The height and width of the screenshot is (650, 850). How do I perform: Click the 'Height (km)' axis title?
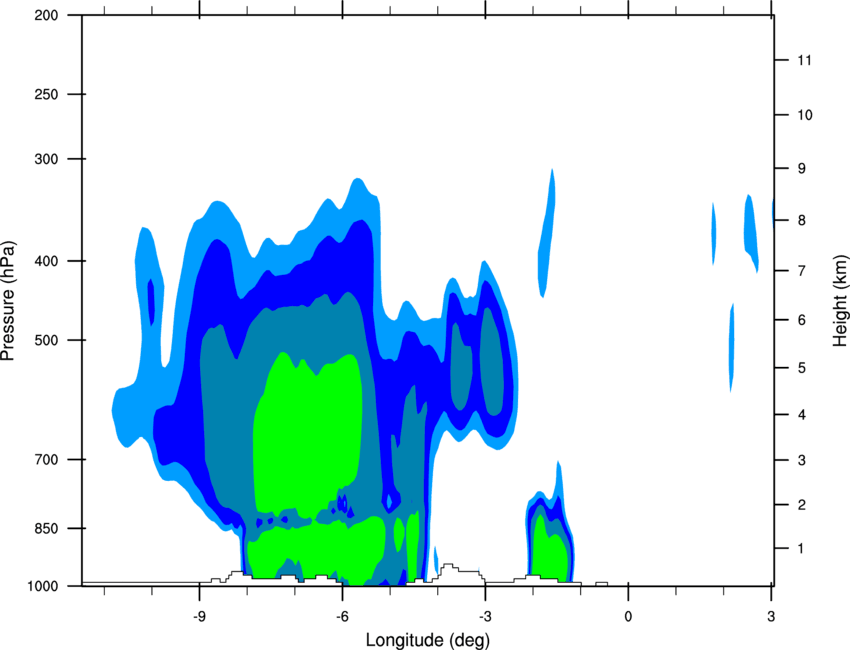[x=840, y=301]
